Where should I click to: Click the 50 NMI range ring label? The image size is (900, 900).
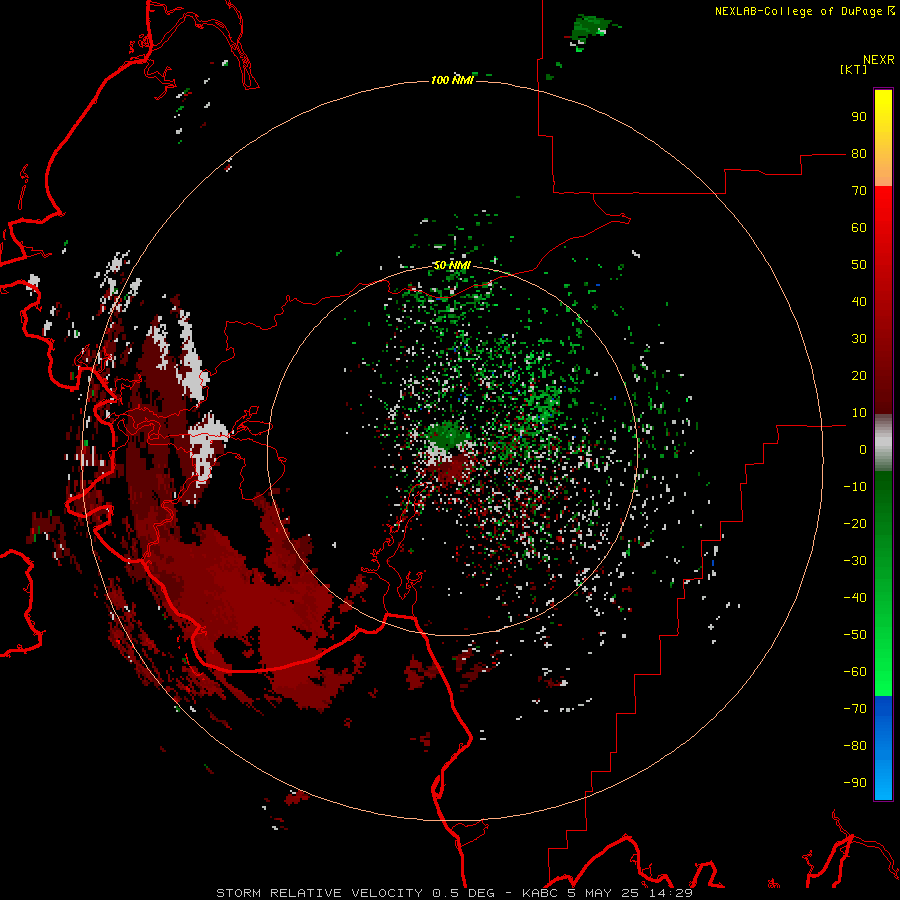(452, 265)
